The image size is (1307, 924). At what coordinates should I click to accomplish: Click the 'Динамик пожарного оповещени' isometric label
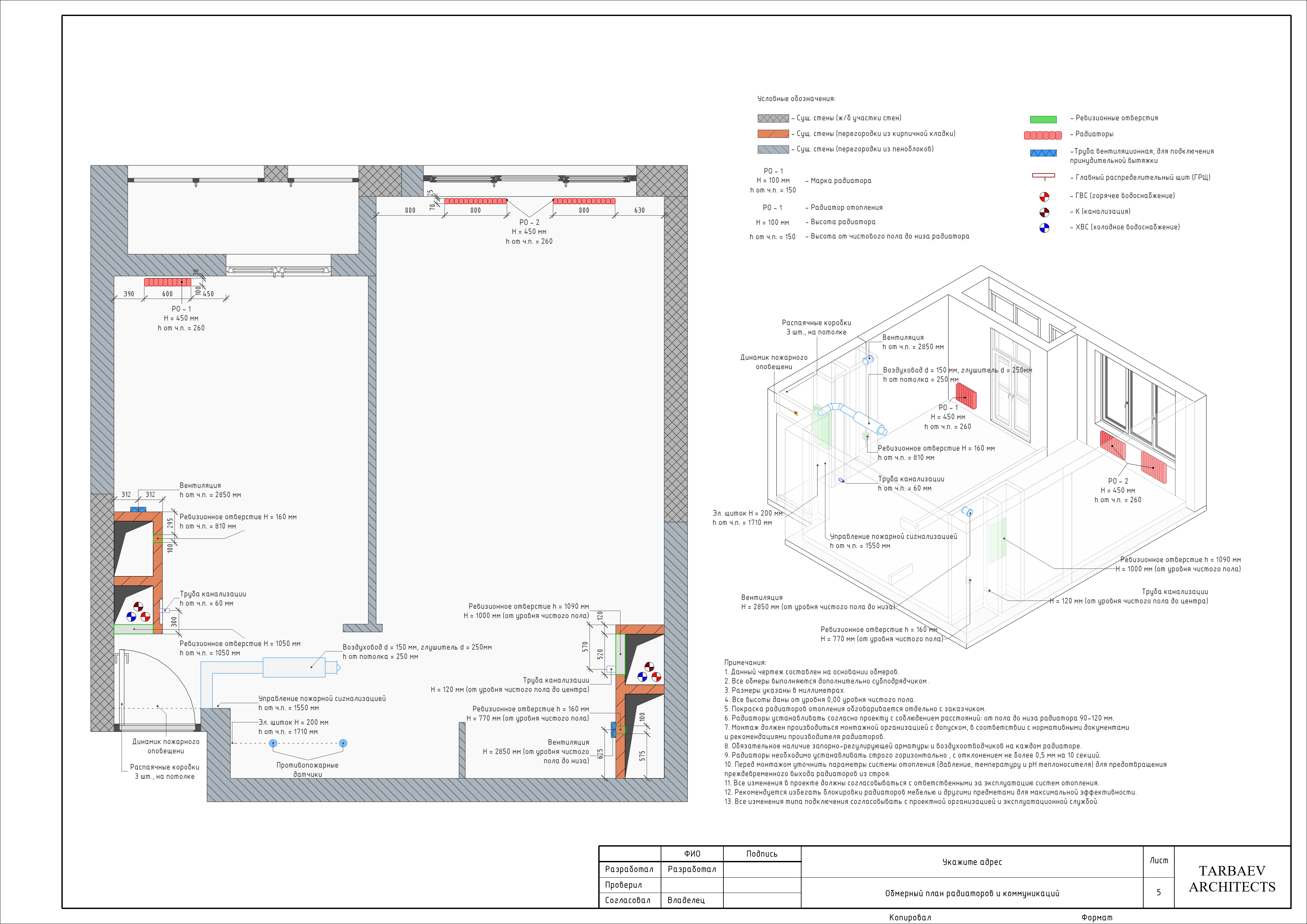[x=774, y=362]
